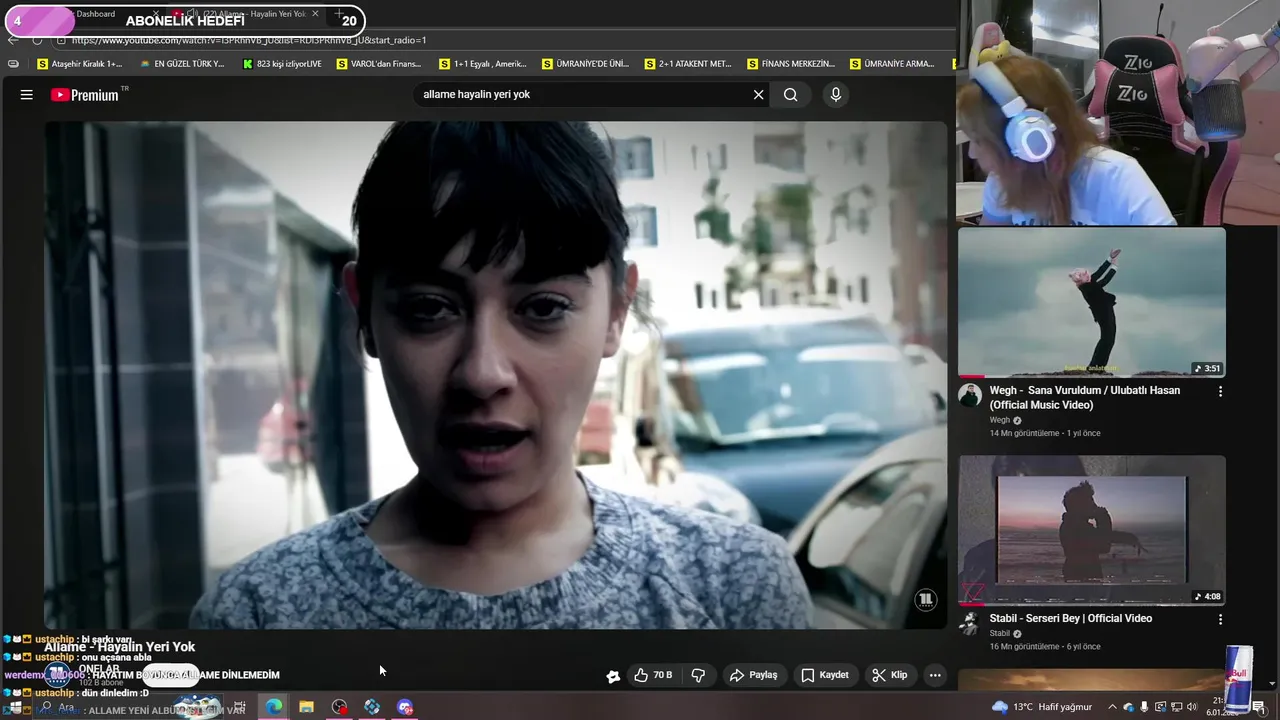Click the browser address bar URL
The image size is (1280, 720).
[249, 40]
